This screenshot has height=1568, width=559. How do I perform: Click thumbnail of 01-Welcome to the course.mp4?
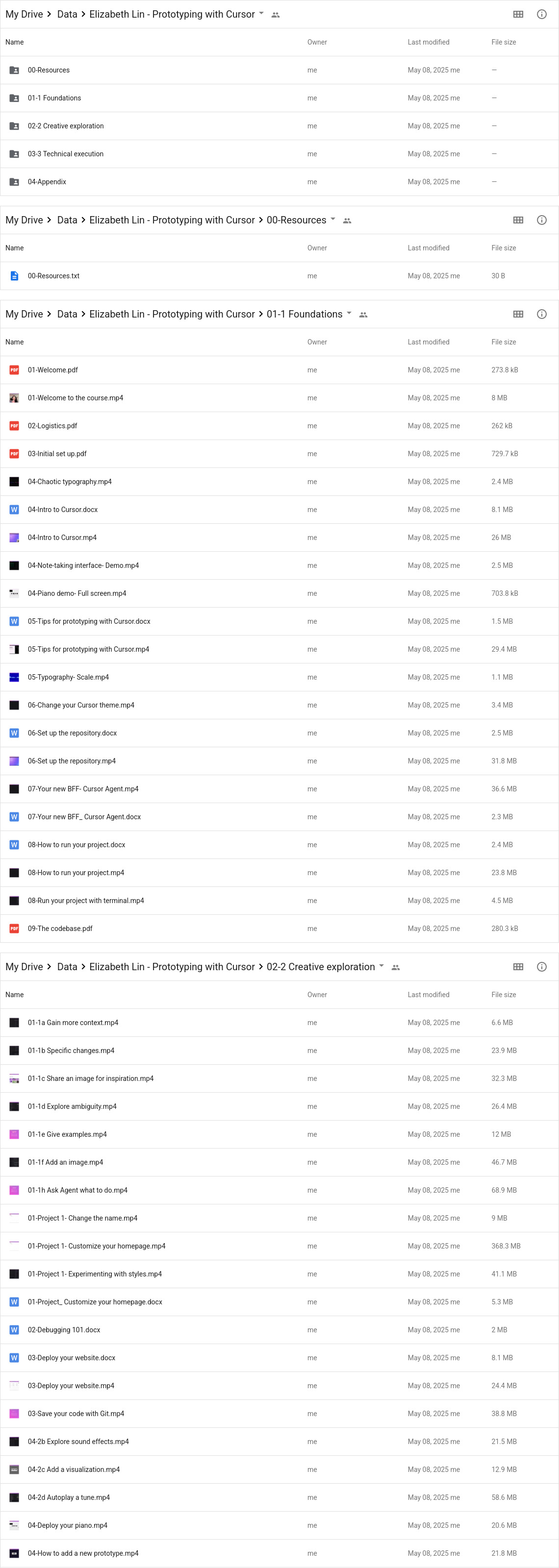(14, 398)
